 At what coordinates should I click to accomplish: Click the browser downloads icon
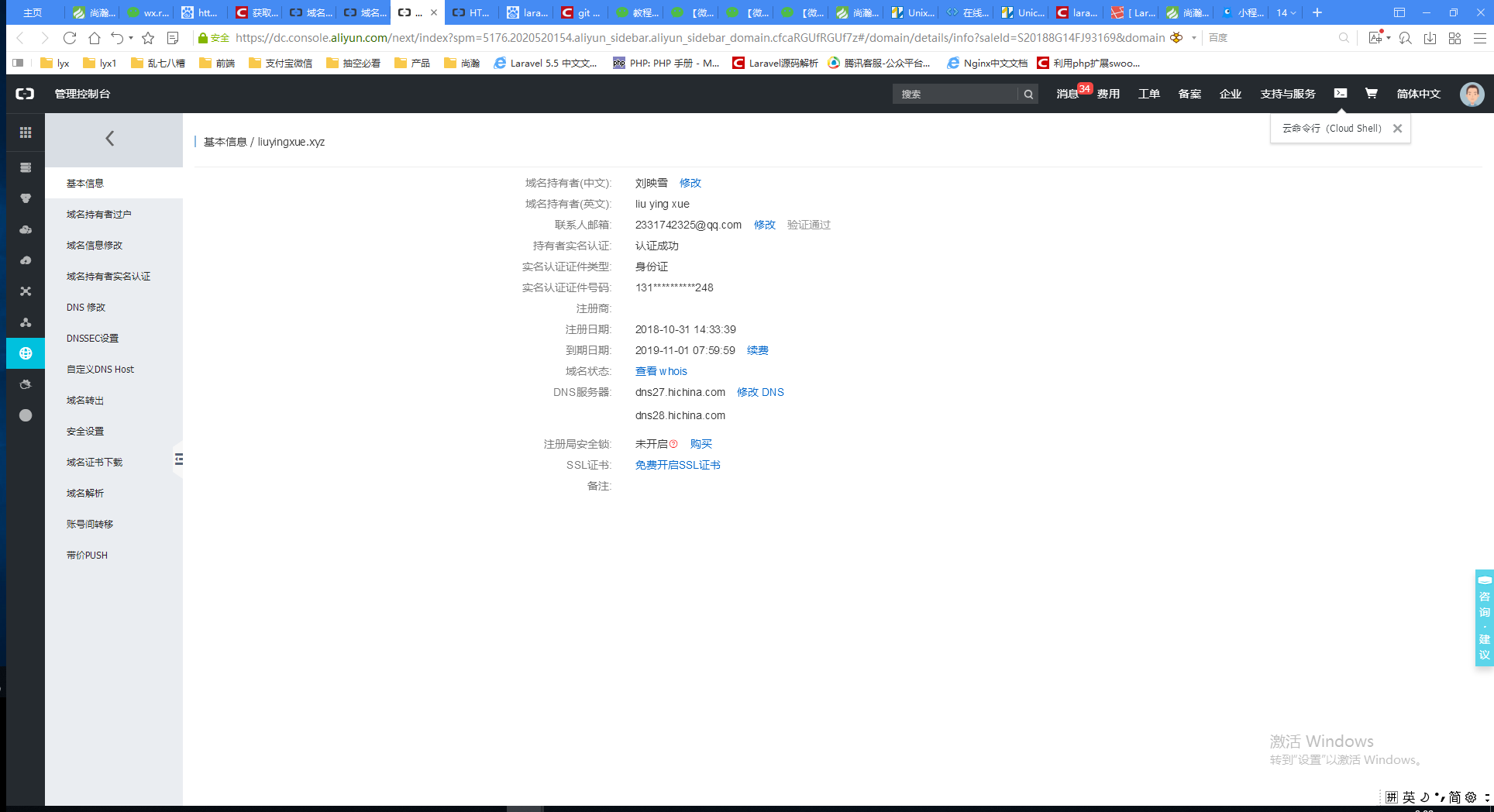[x=1430, y=38]
